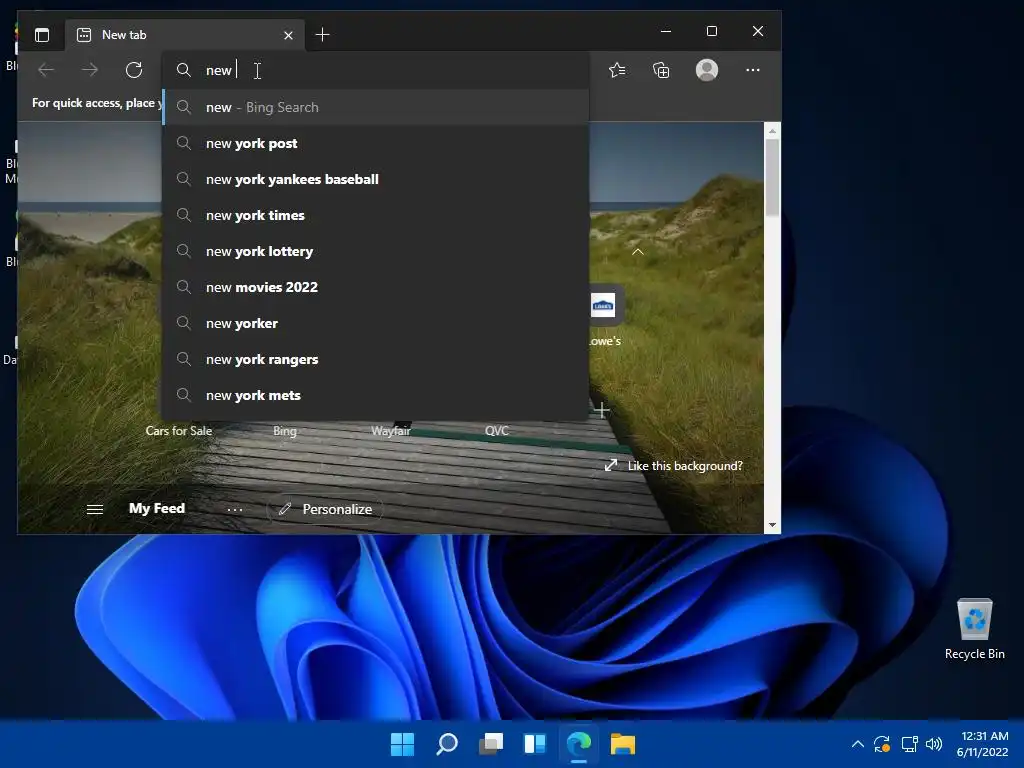Screen dimensions: 1024x768
Task: Choose 'new york lottery' suggestion
Action: [x=376, y=251]
